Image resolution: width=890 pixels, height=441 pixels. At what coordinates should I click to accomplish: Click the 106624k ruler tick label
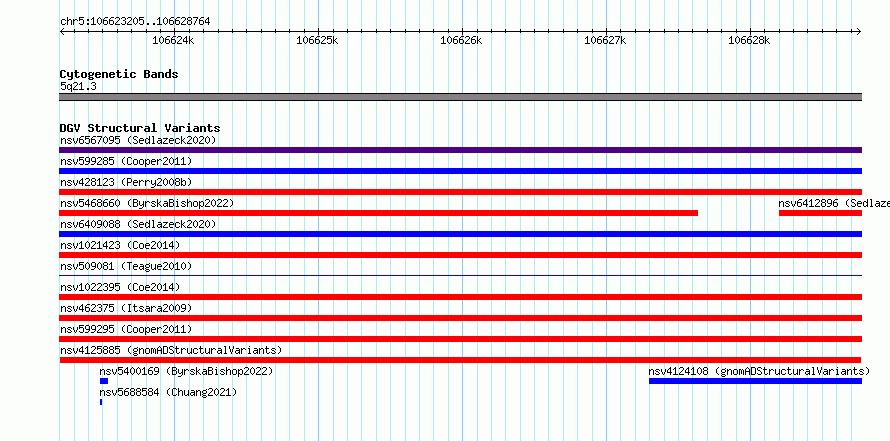click(174, 40)
